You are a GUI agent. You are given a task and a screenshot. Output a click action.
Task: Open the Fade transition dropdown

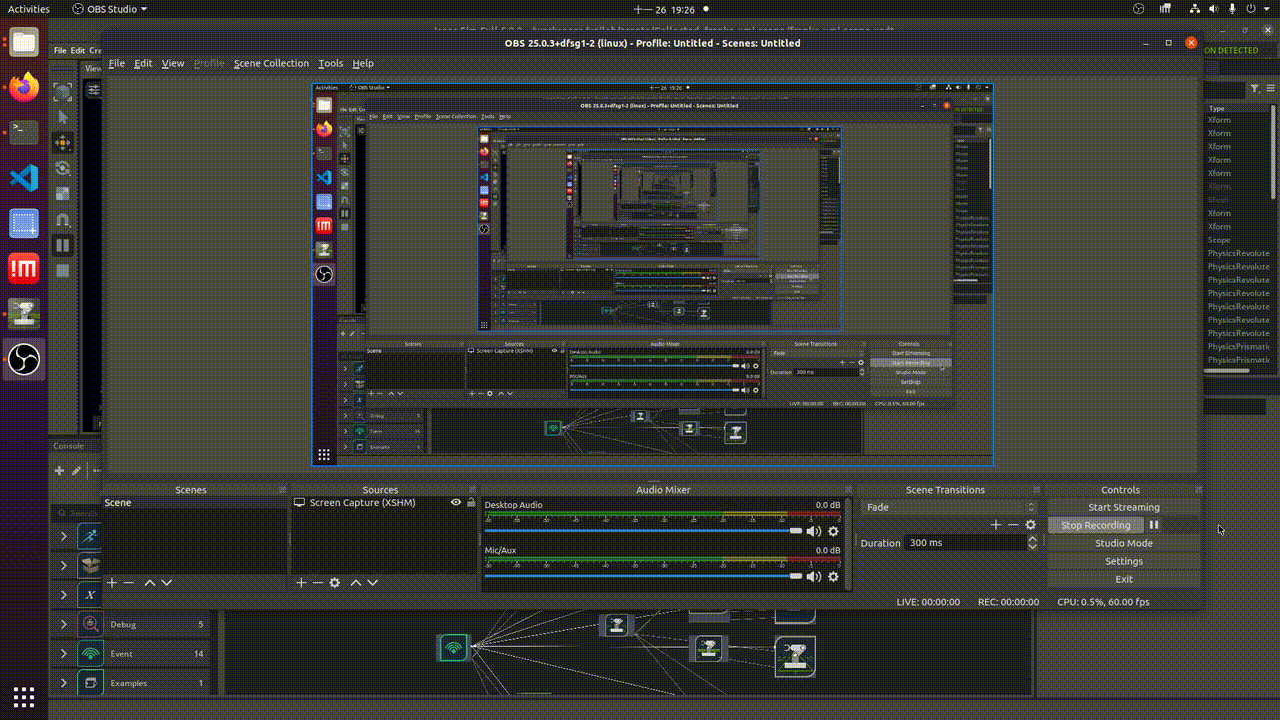tap(948, 507)
